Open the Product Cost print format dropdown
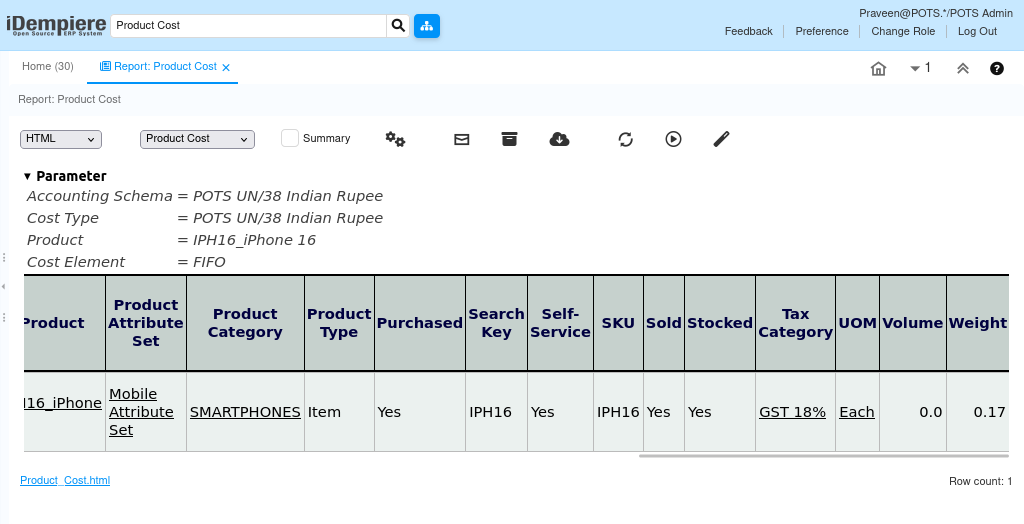The image size is (1024, 524). [197, 139]
